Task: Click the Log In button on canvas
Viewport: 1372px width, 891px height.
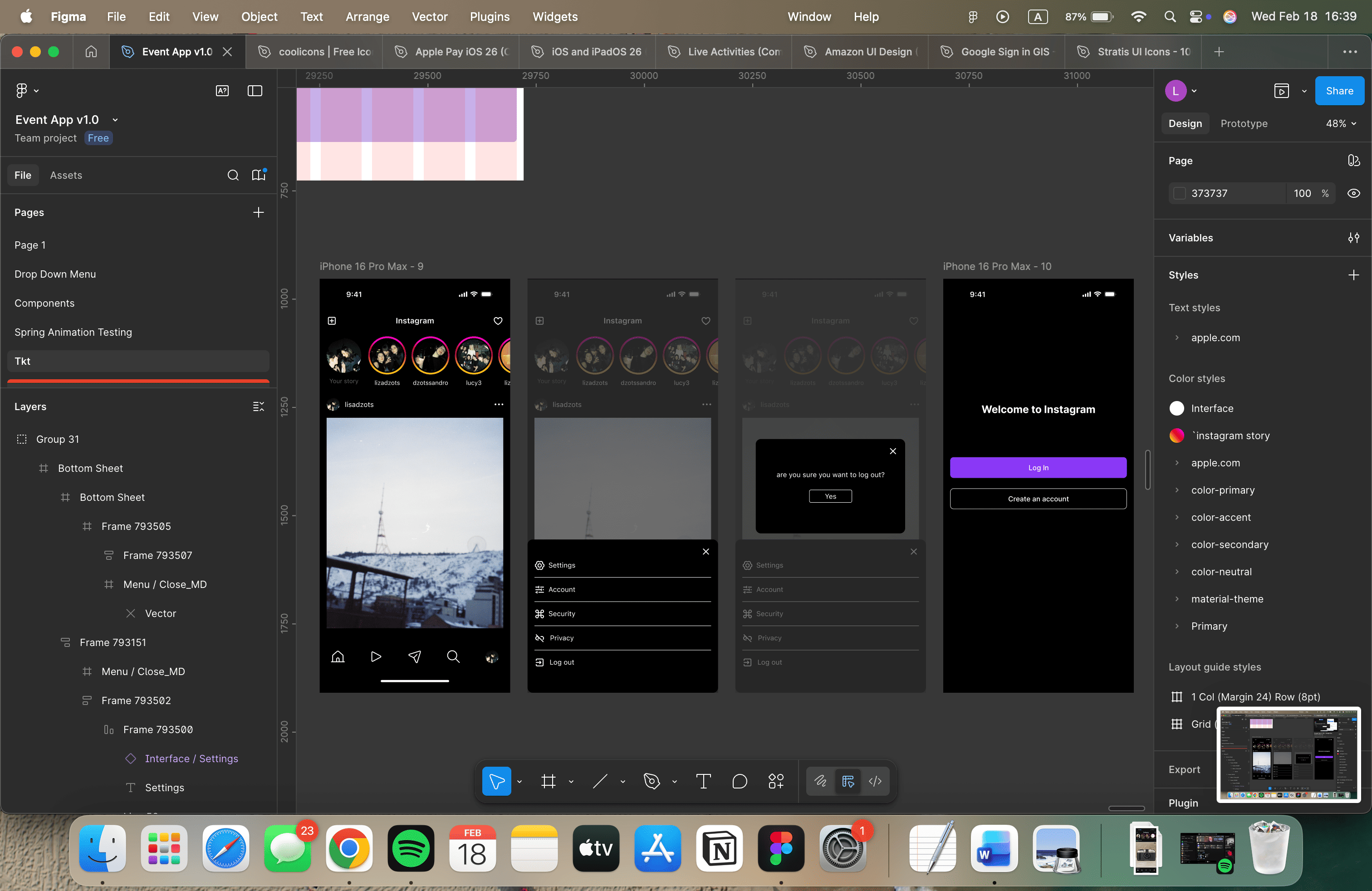Action: click(1038, 467)
